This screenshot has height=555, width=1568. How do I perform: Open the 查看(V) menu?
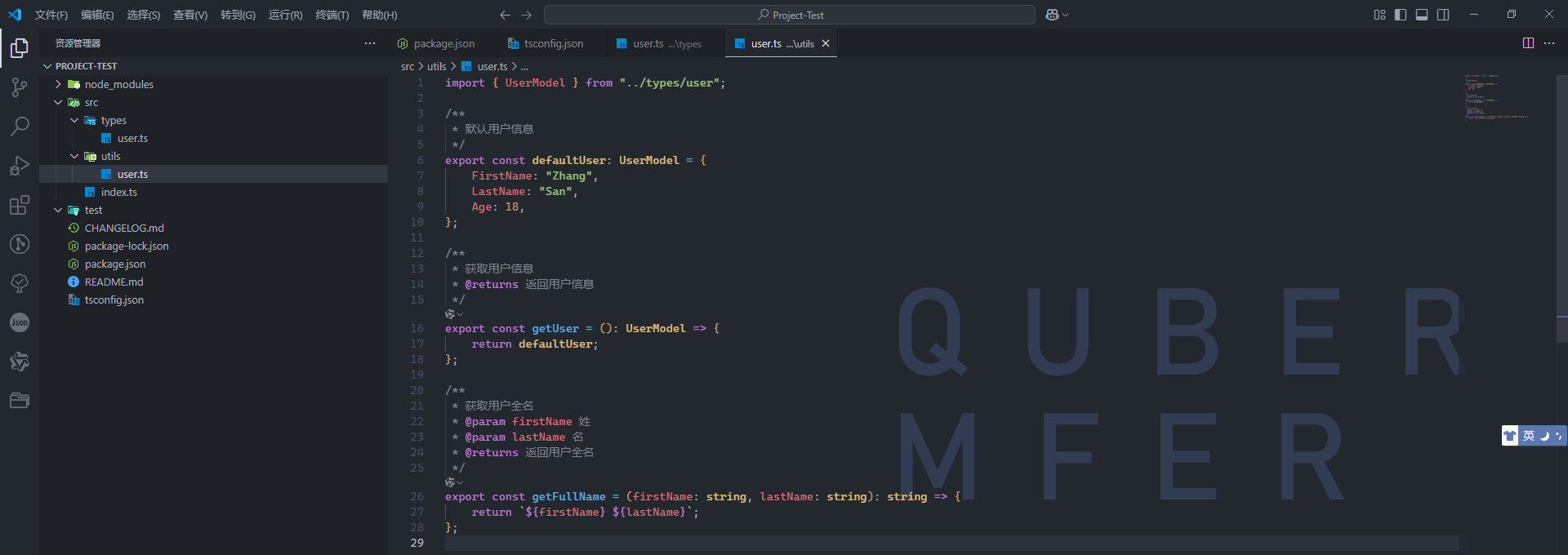point(190,15)
